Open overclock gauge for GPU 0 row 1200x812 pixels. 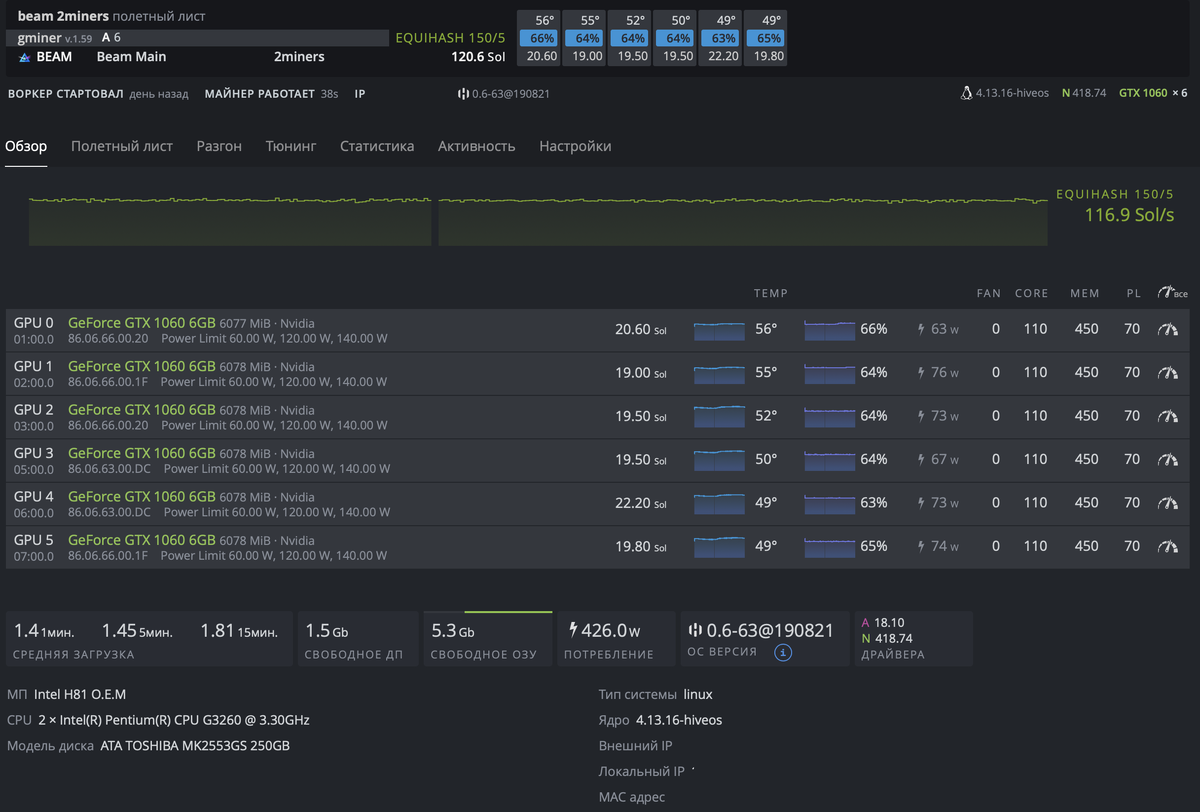coord(1168,329)
